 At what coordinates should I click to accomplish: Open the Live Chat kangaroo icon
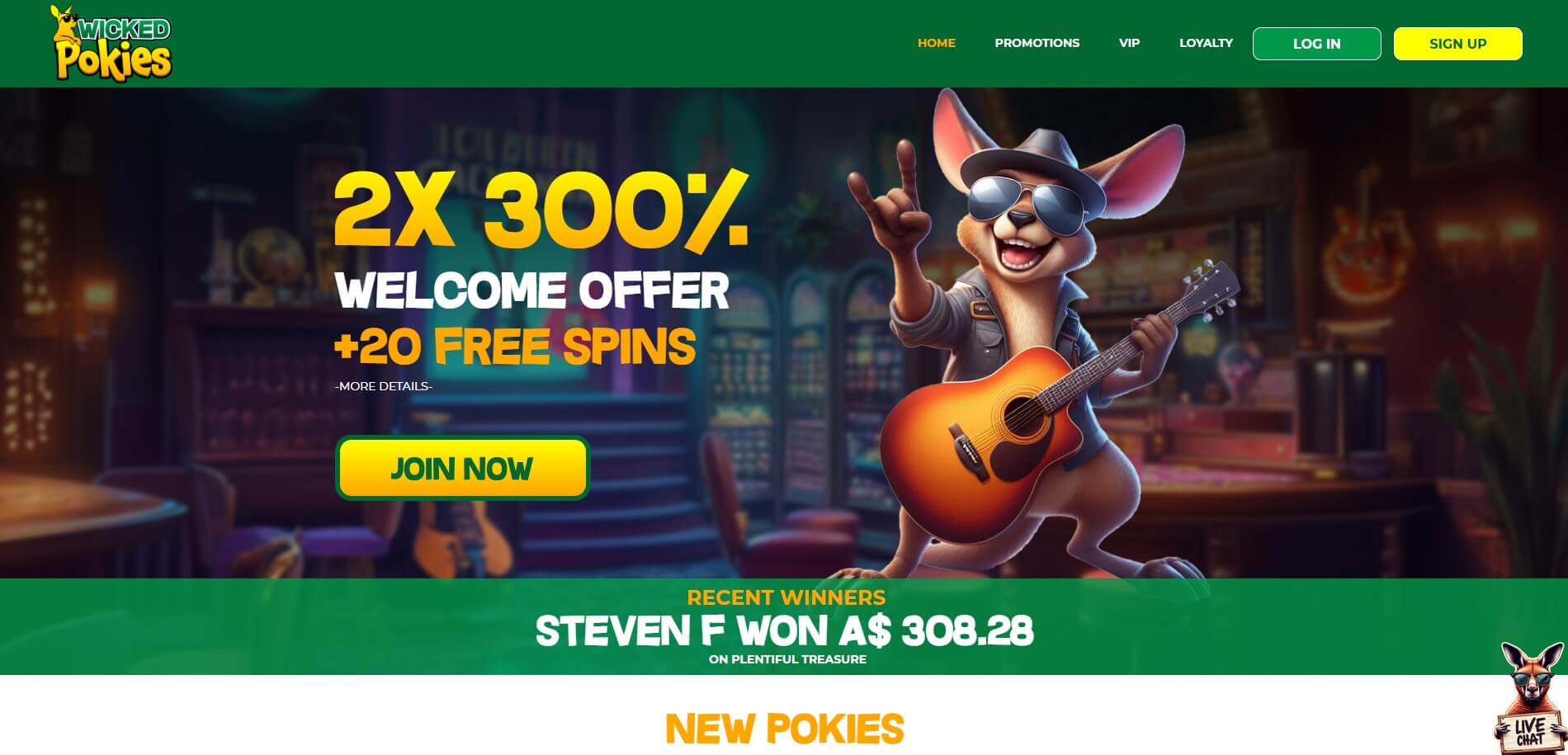1531,697
